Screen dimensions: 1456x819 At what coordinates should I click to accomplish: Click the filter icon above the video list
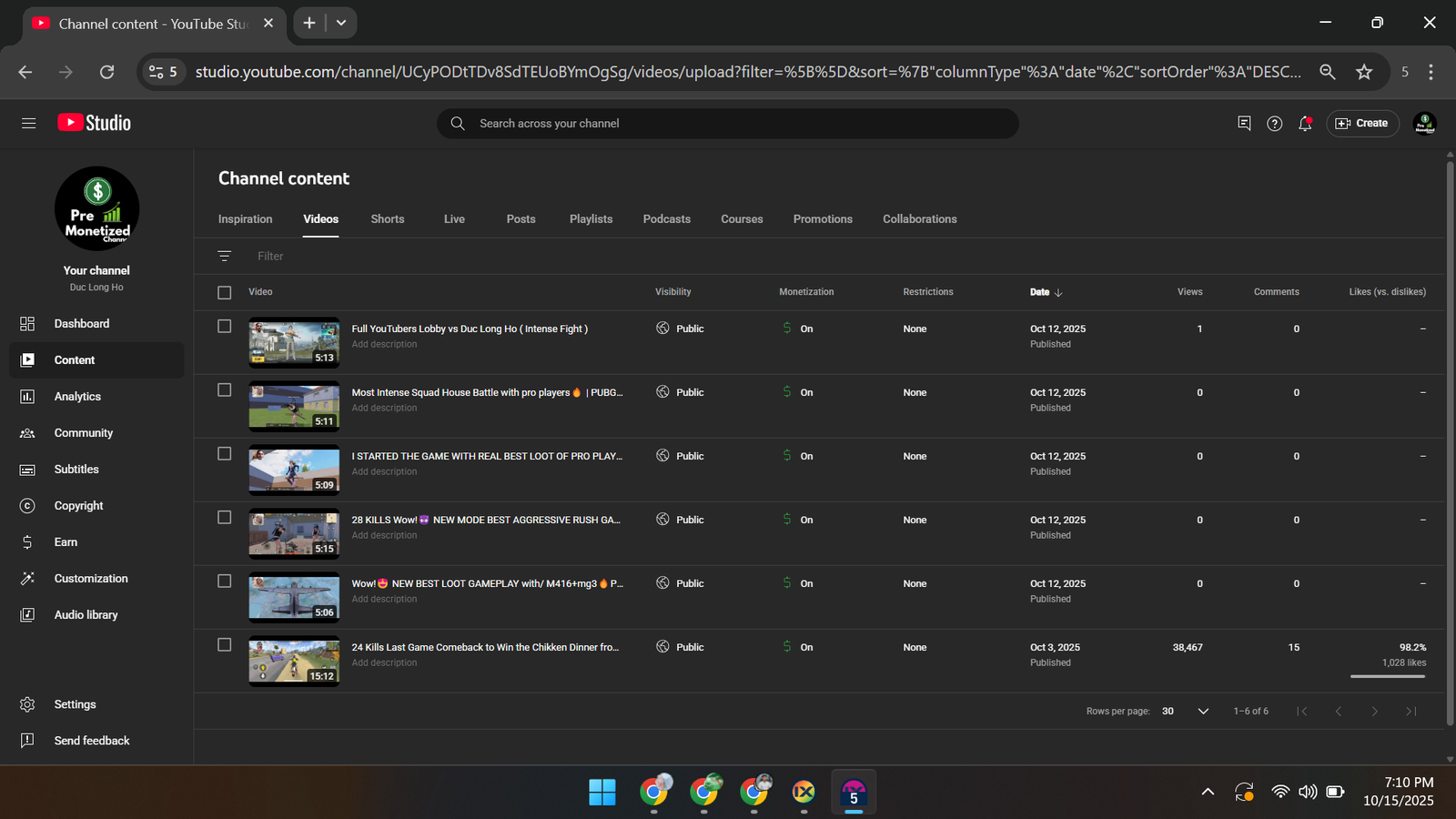click(x=225, y=257)
